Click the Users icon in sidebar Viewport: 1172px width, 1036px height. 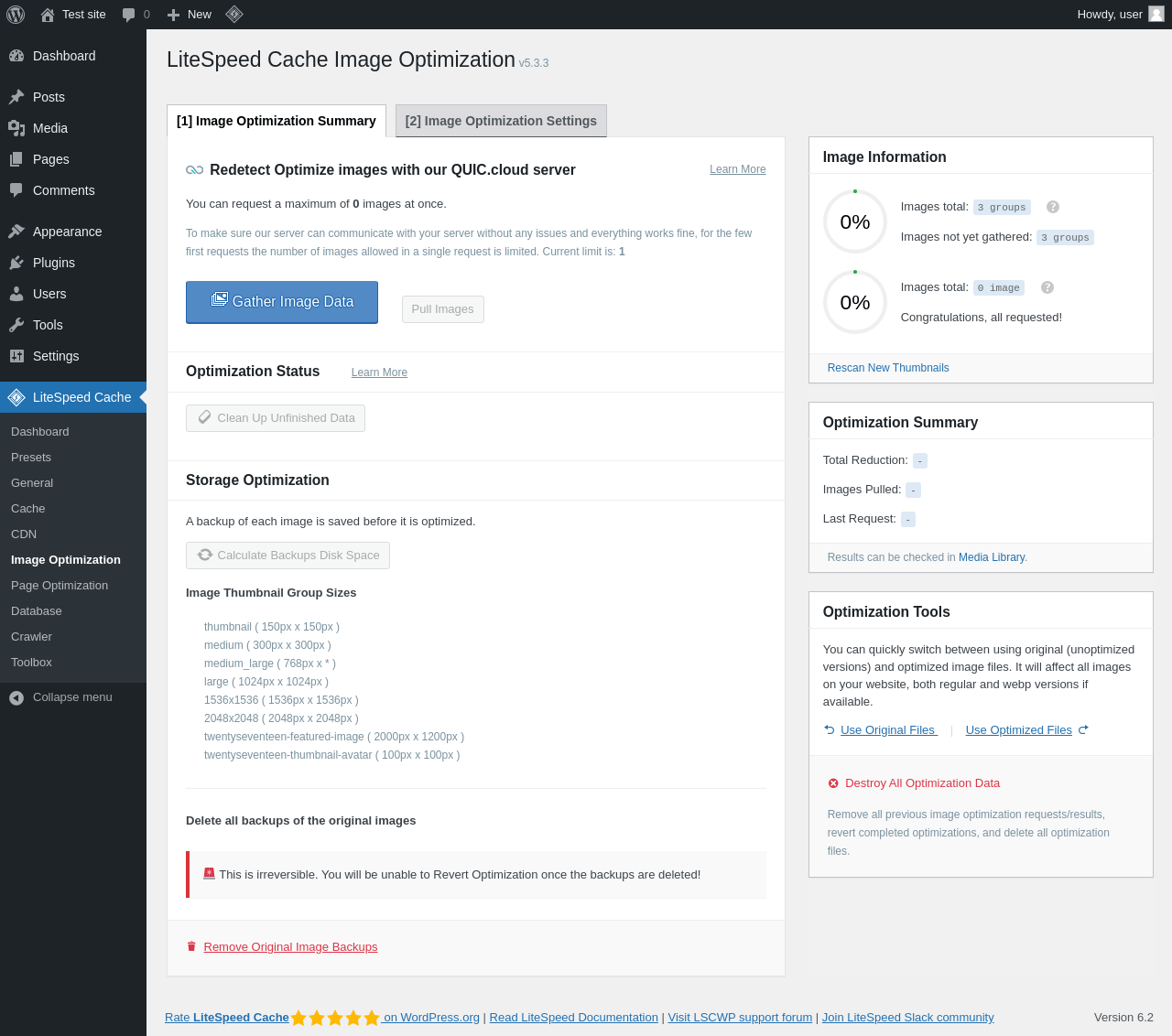(16, 294)
